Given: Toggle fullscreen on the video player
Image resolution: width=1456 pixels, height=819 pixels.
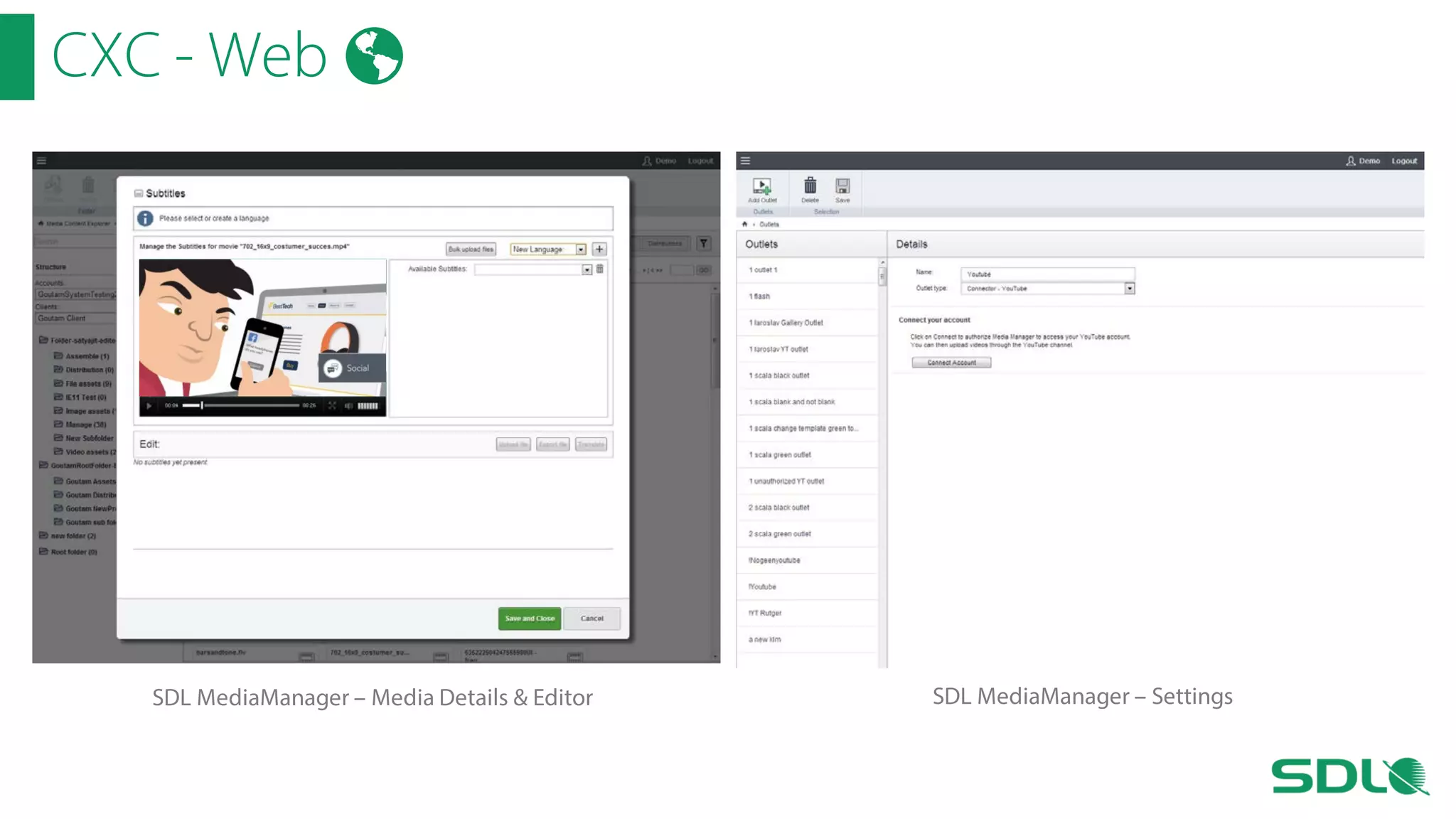Looking at the screenshot, I should click(x=332, y=405).
